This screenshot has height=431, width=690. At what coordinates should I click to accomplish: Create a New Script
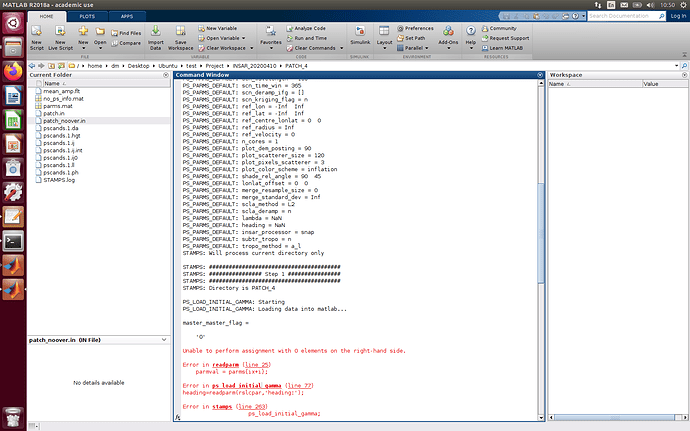click(x=37, y=38)
